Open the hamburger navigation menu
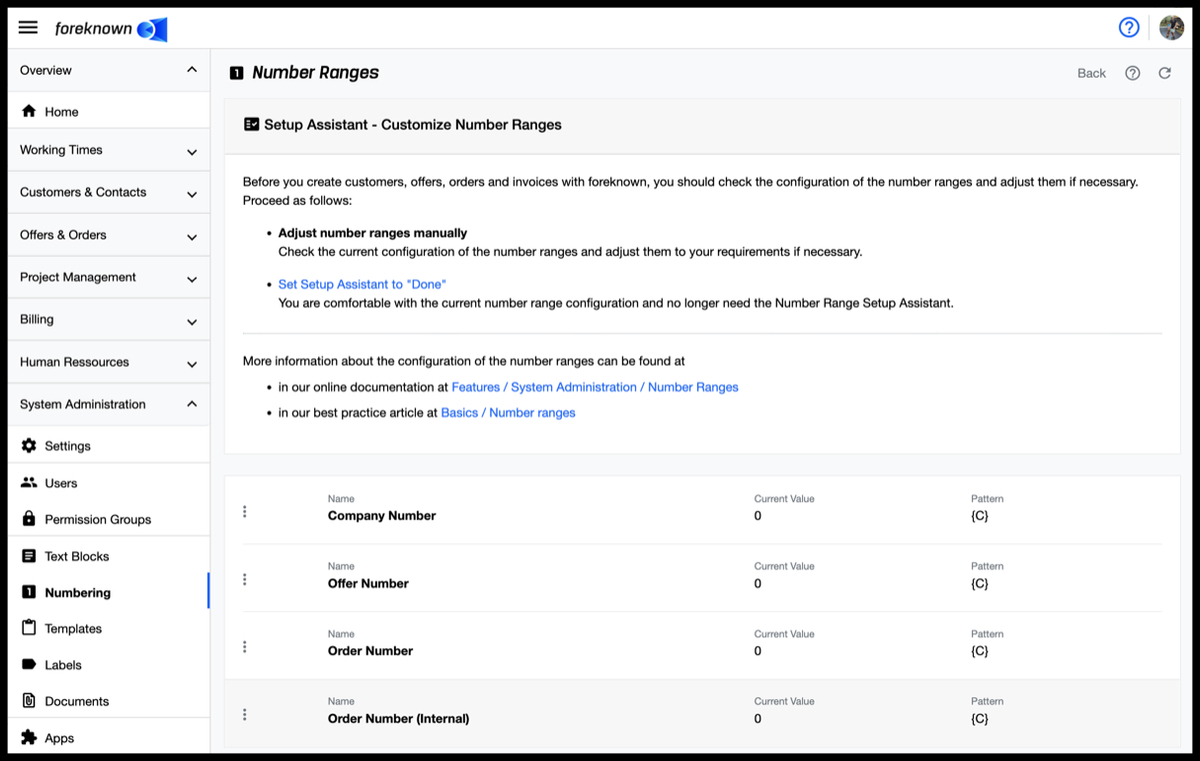 click(28, 28)
